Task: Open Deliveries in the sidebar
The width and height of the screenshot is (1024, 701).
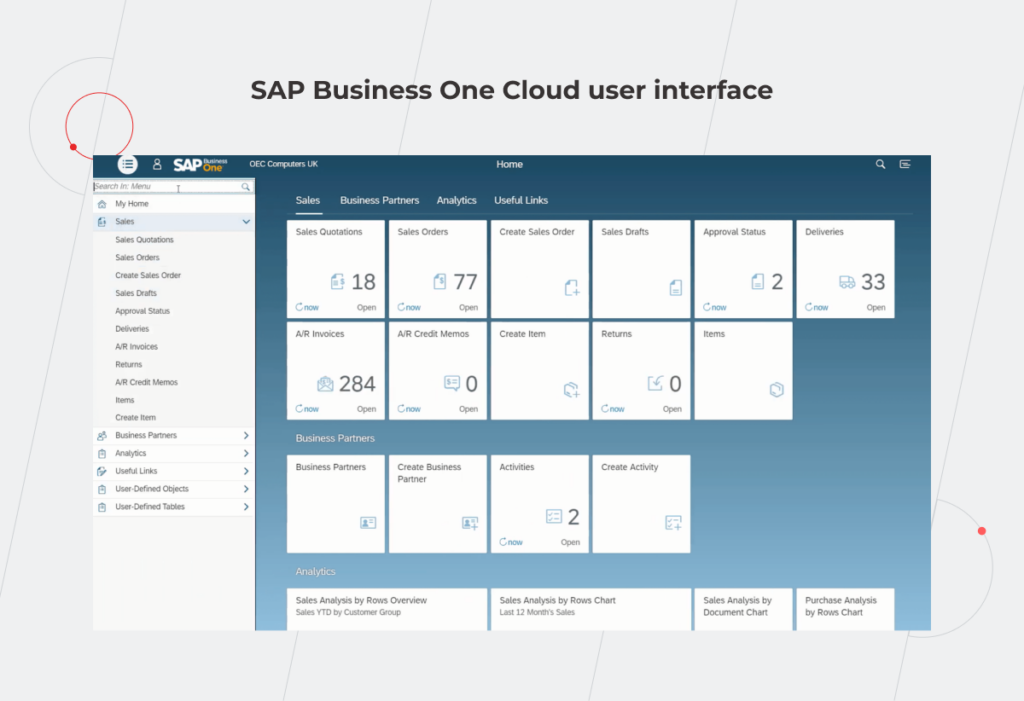Action: click(x=132, y=329)
